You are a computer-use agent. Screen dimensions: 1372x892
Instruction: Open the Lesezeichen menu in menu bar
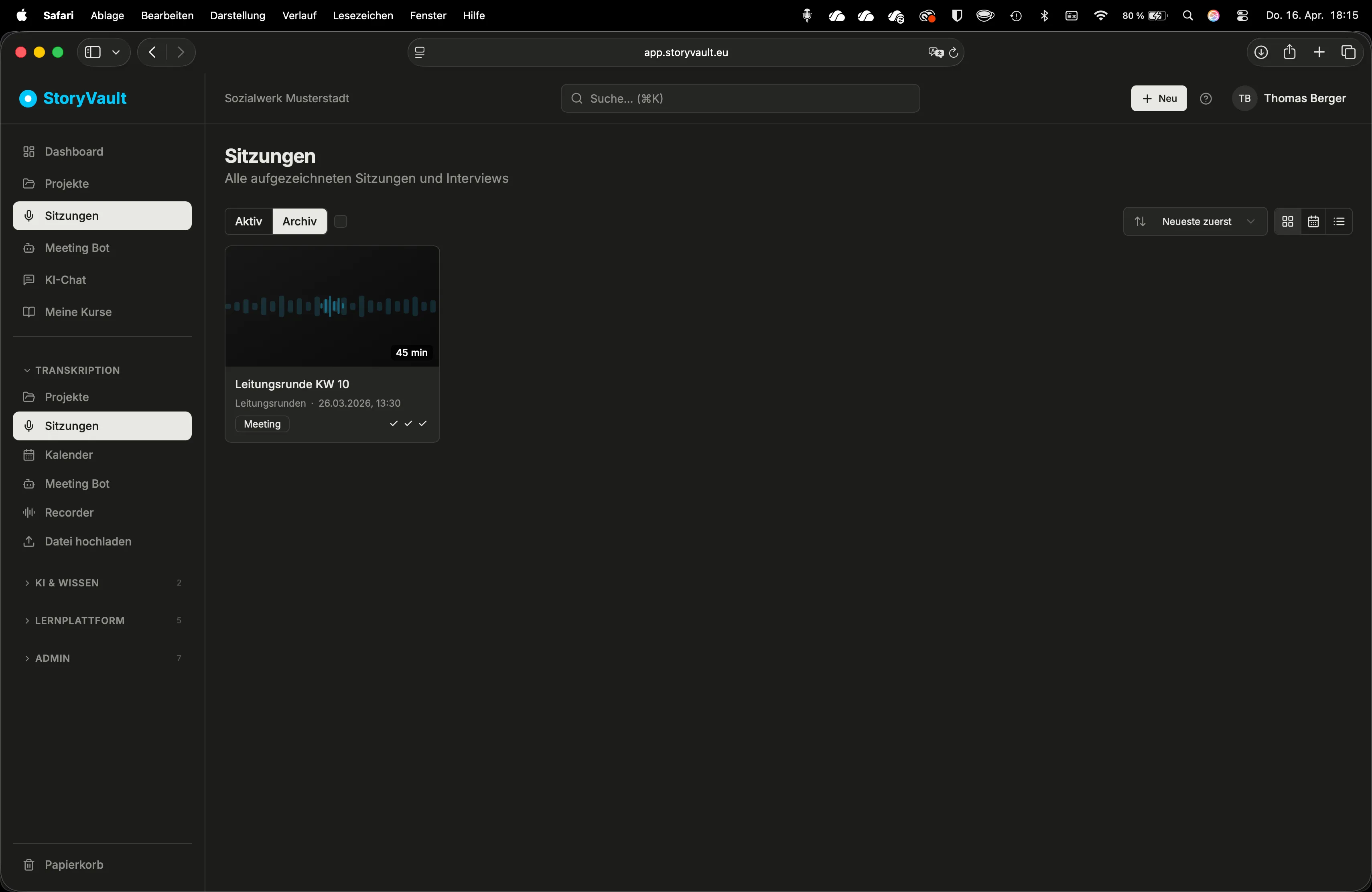[363, 16]
